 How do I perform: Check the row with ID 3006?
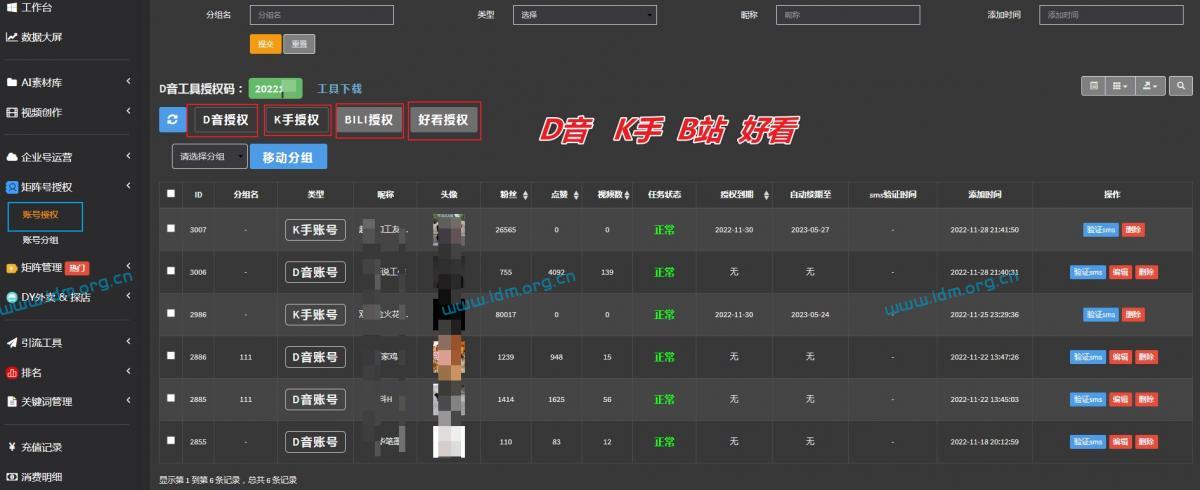point(171,270)
